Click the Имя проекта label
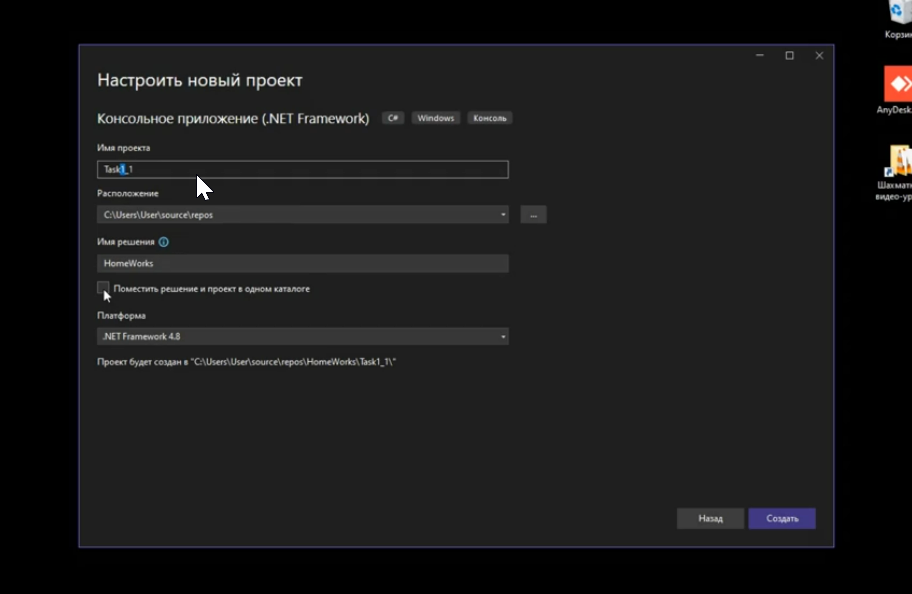 [x=123, y=148]
